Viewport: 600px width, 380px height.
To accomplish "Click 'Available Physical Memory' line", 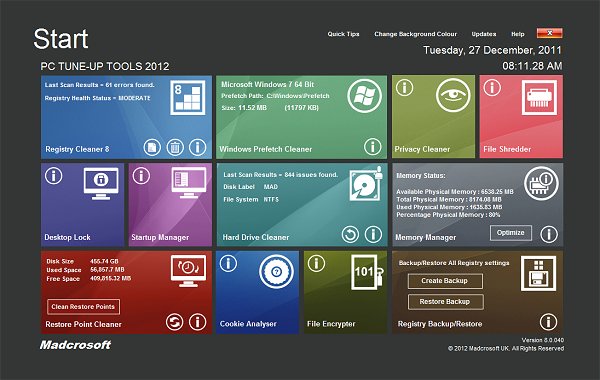I will [455, 192].
